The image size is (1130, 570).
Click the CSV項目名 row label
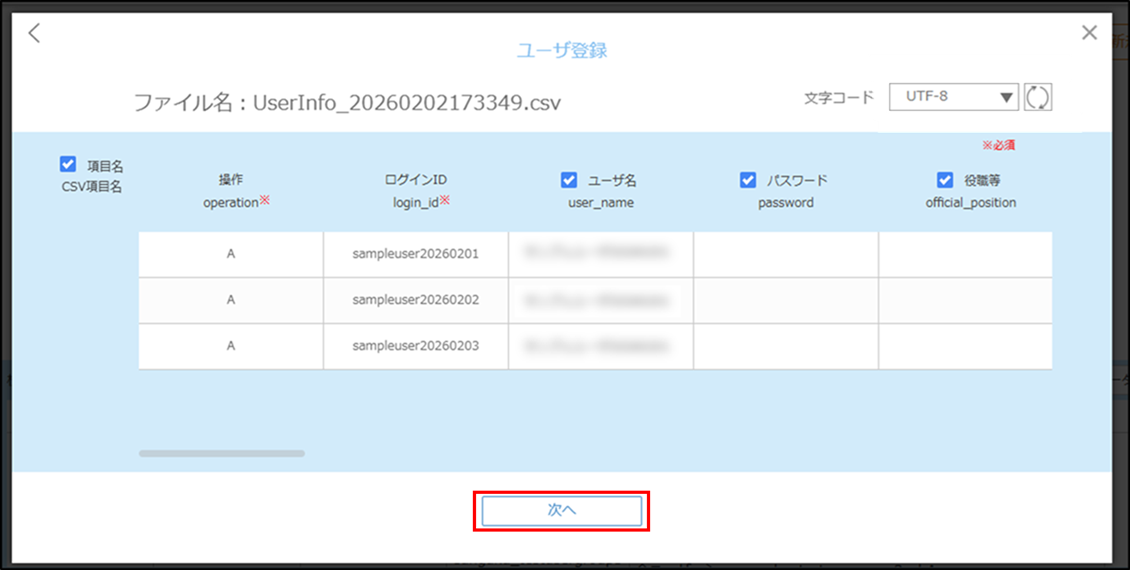click(92, 187)
